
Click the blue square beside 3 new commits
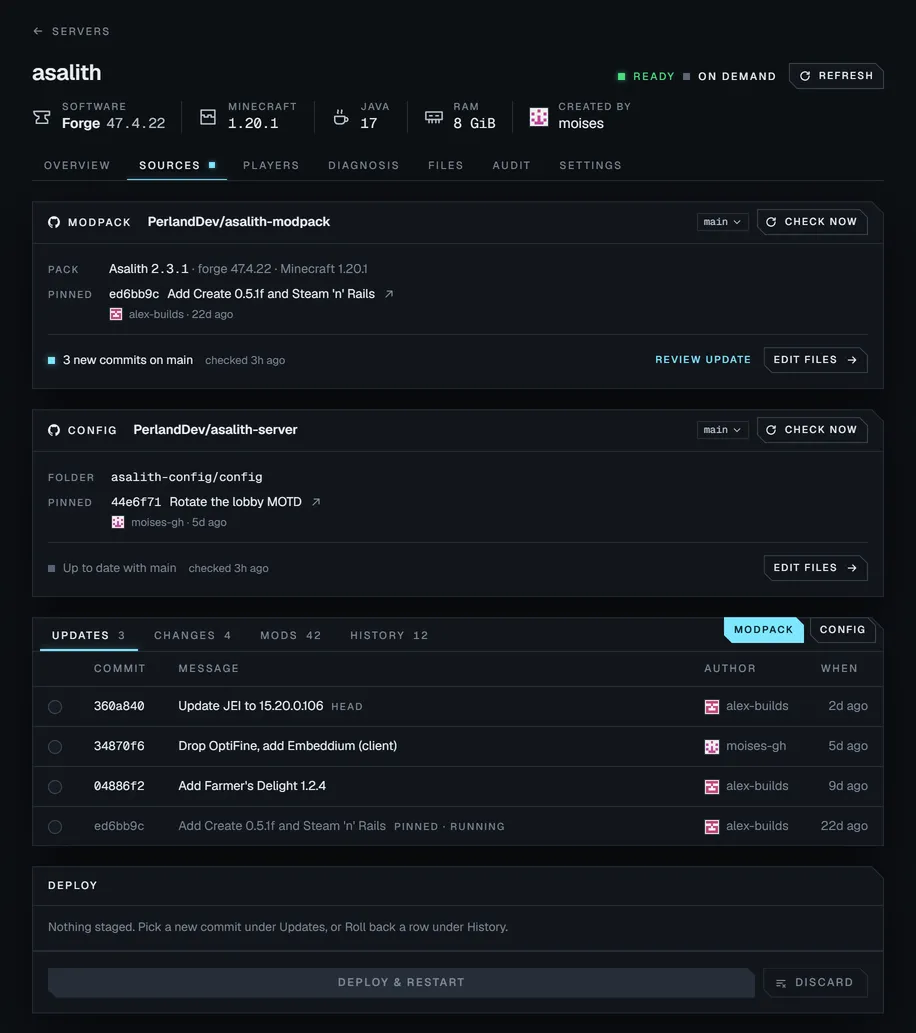click(x=51, y=360)
